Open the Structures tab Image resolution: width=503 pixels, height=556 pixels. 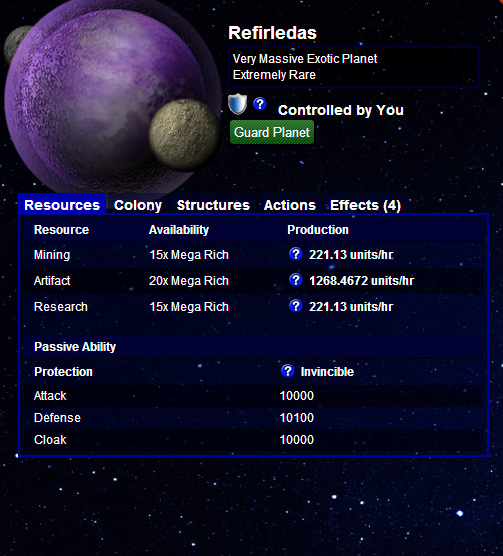pyautogui.click(x=213, y=205)
